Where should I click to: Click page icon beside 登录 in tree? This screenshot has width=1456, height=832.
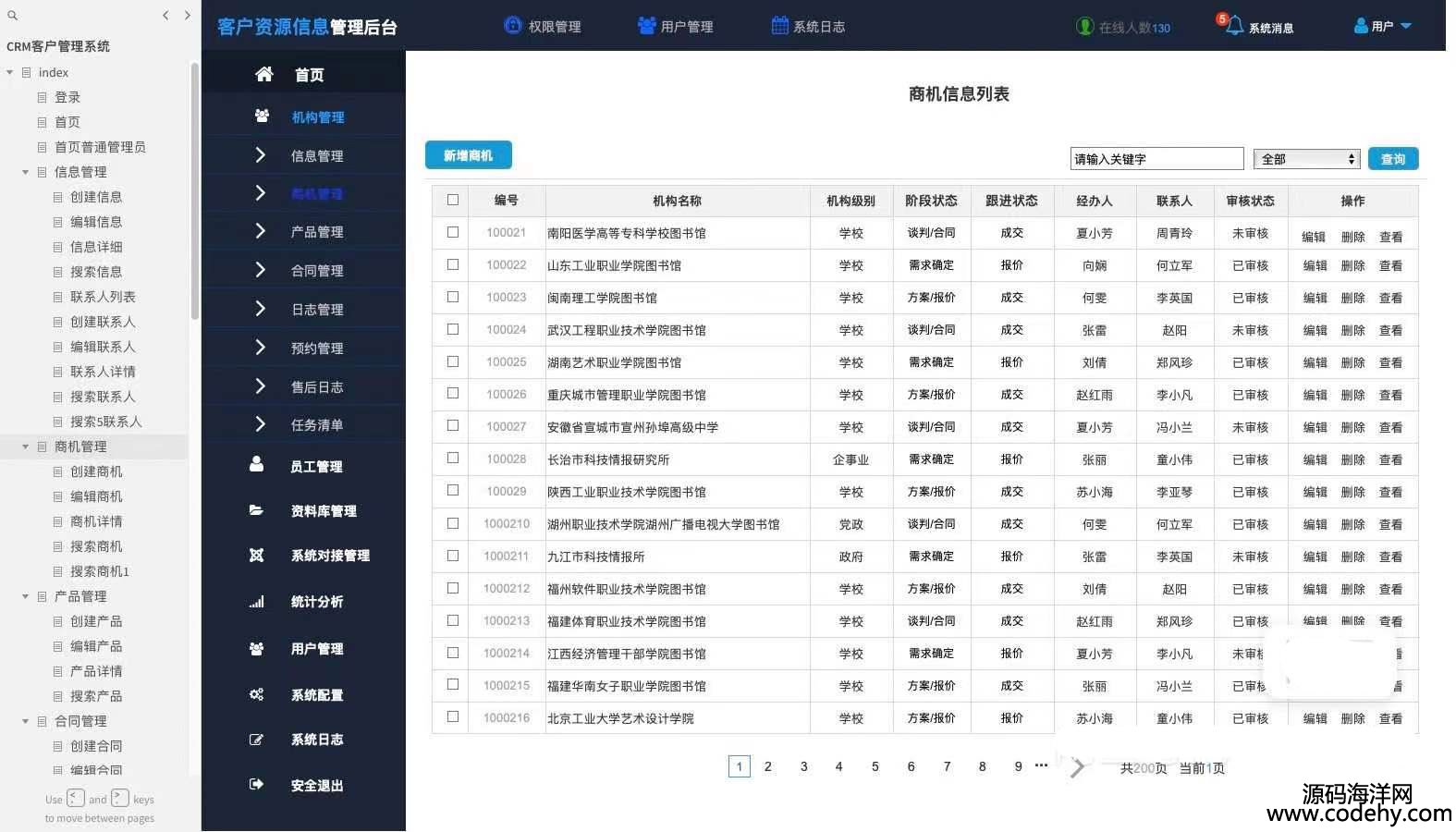coord(43,97)
